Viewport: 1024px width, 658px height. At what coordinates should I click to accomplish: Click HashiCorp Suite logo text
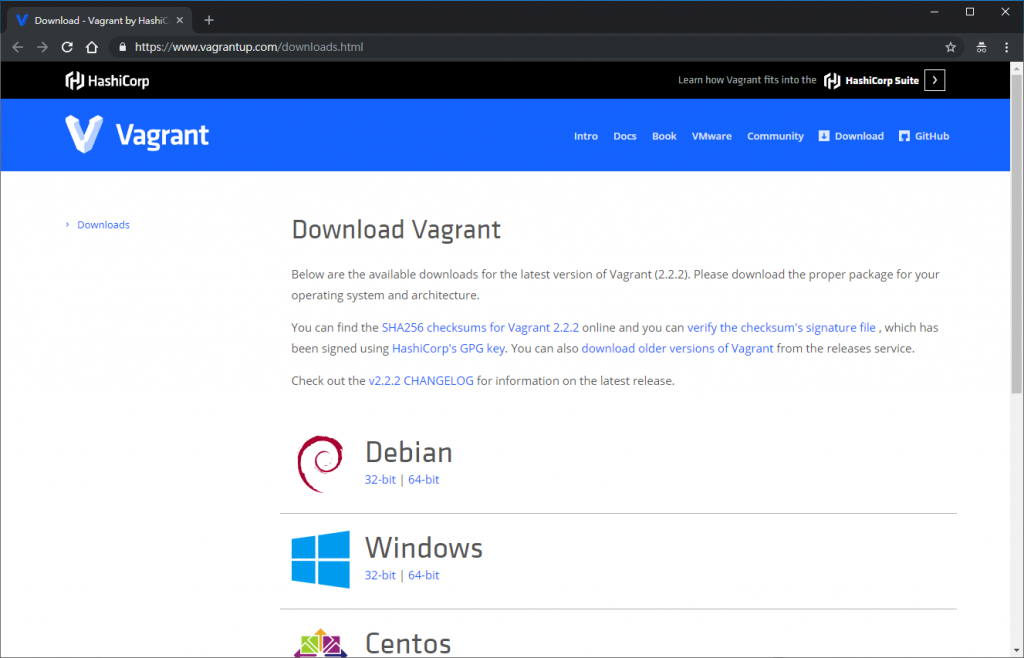871,80
